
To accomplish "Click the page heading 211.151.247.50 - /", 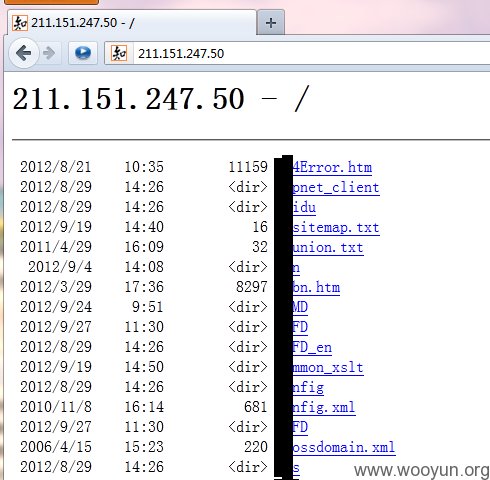I will click(x=161, y=99).
